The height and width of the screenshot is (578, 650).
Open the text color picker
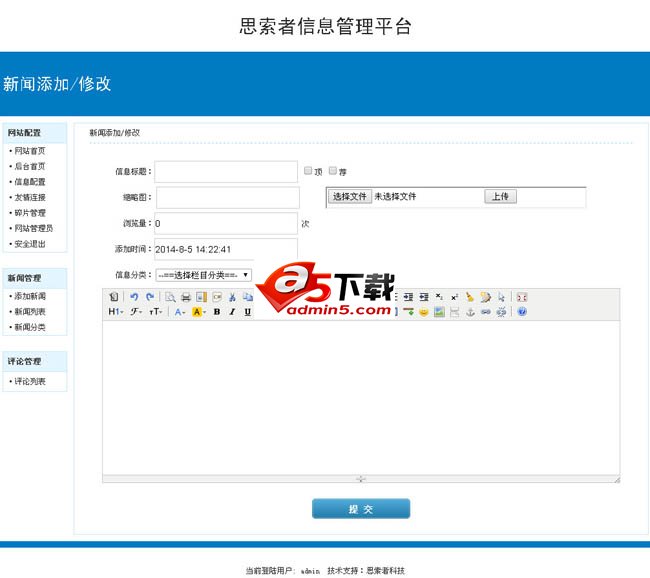[x=179, y=312]
